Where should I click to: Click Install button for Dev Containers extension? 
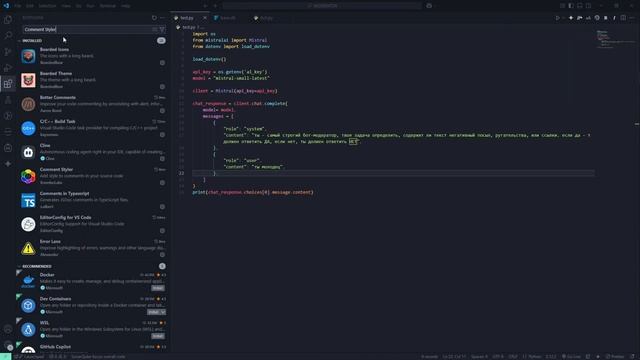point(153,312)
